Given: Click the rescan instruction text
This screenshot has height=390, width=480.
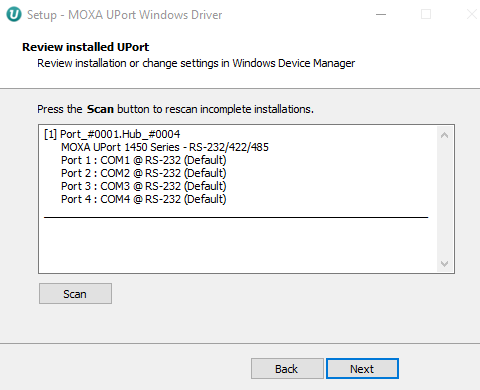Looking at the screenshot, I should click(175, 109).
